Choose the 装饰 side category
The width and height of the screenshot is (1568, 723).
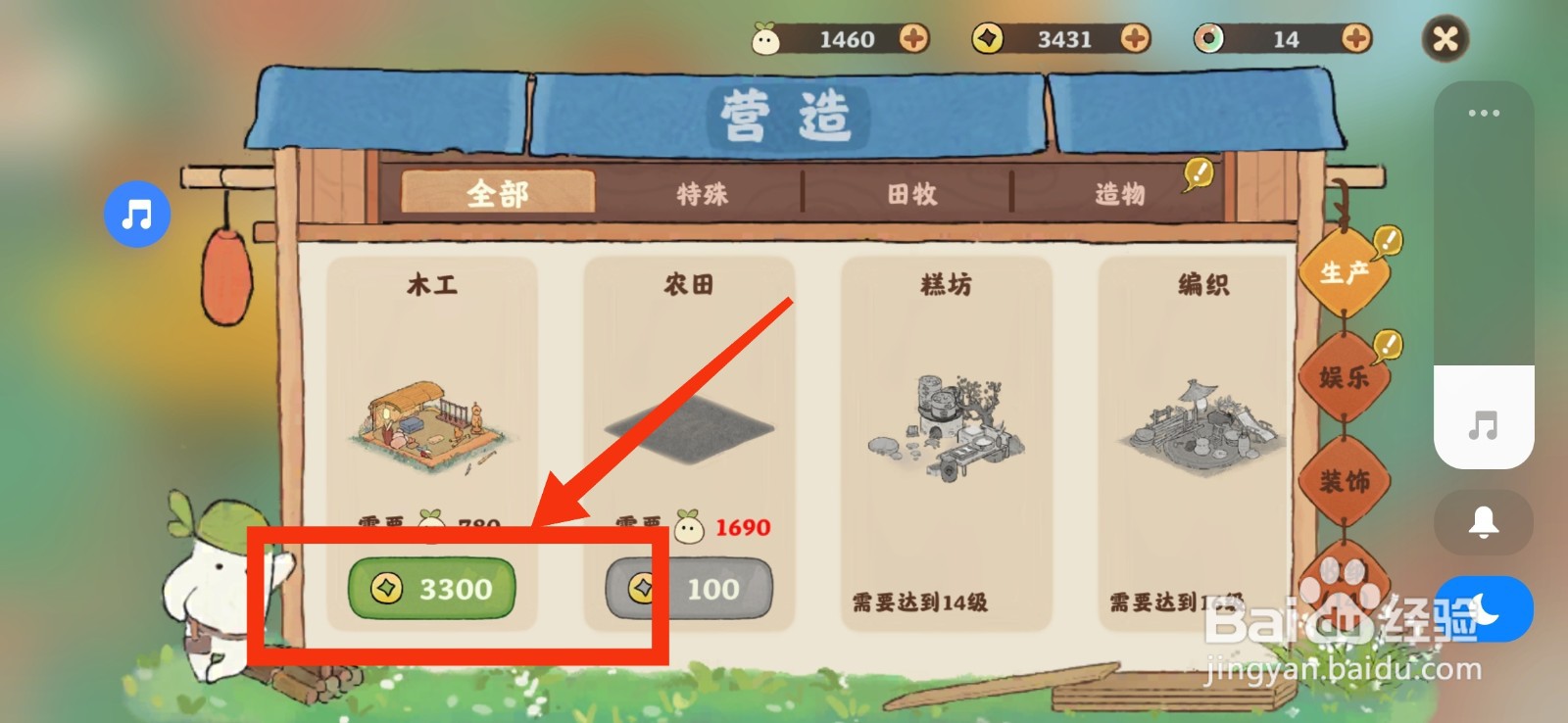pyautogui.click(x=1345, y=481)
